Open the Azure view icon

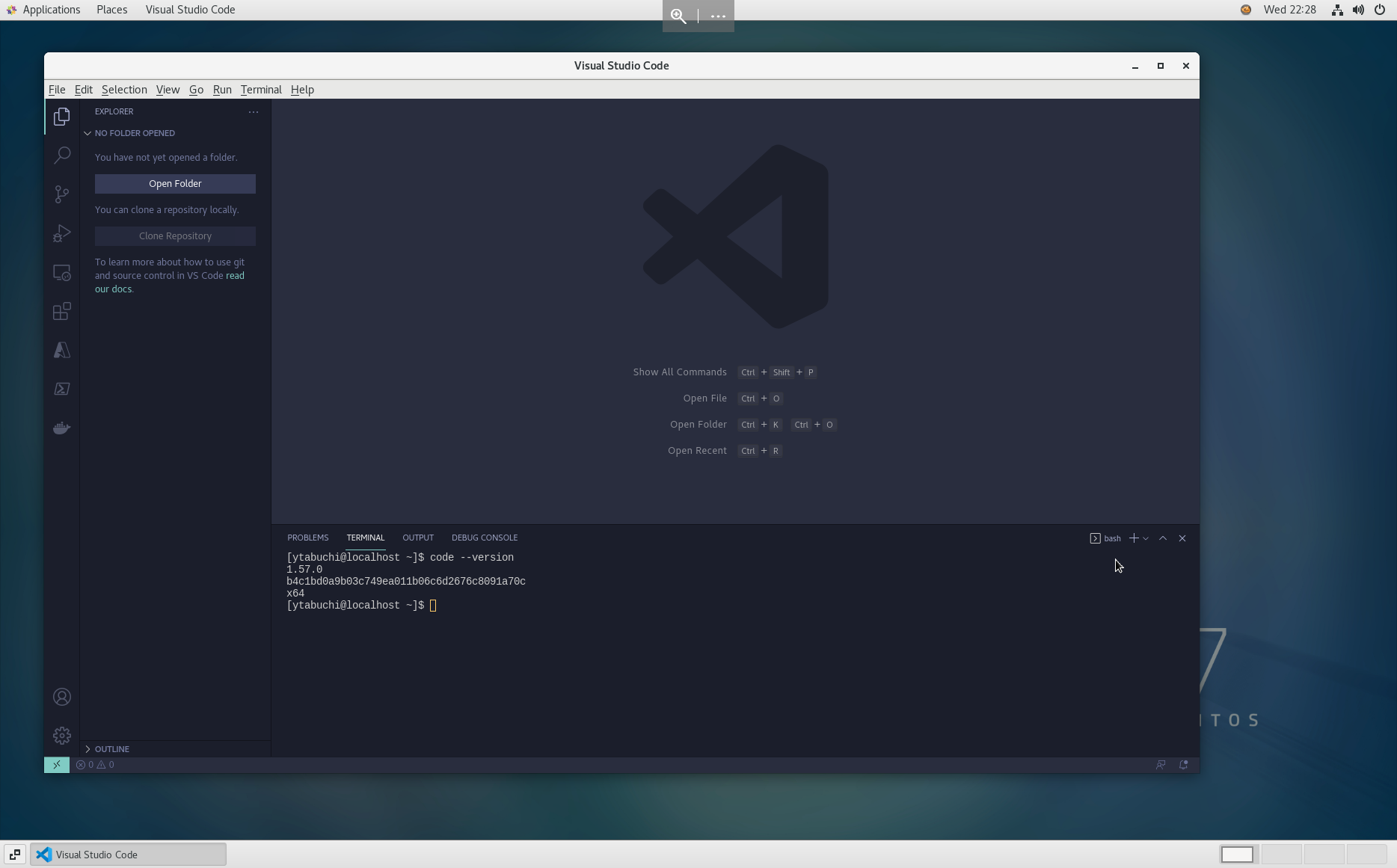point(62,350)
